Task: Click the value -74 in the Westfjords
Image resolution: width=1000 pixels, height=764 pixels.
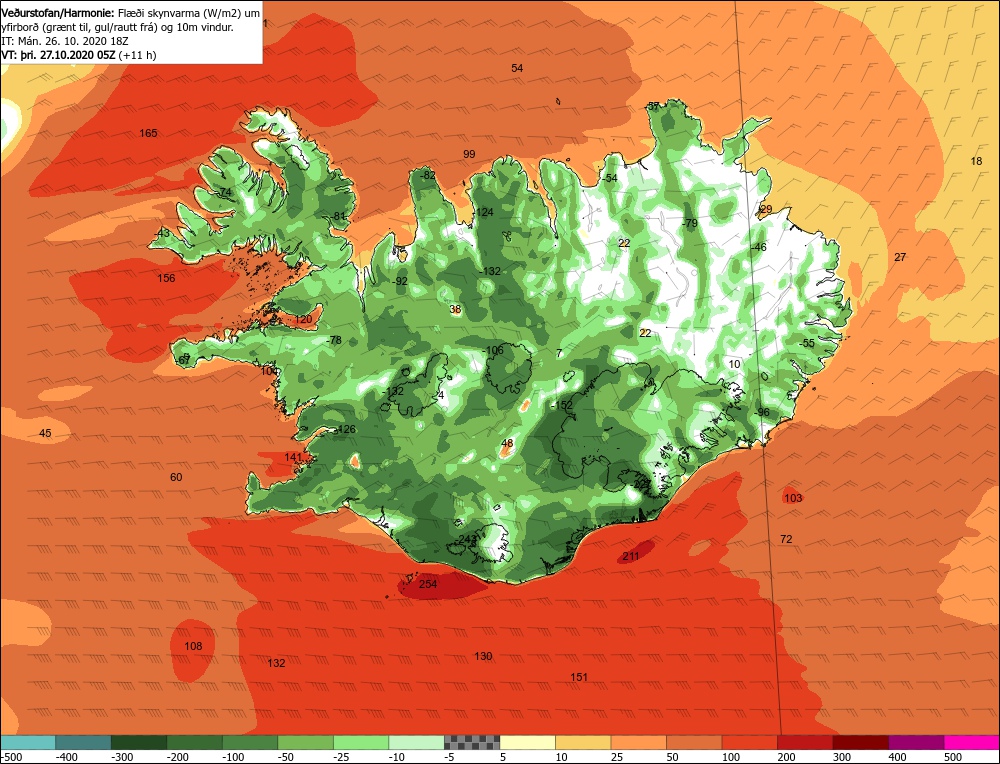Action: coord(223,193)
